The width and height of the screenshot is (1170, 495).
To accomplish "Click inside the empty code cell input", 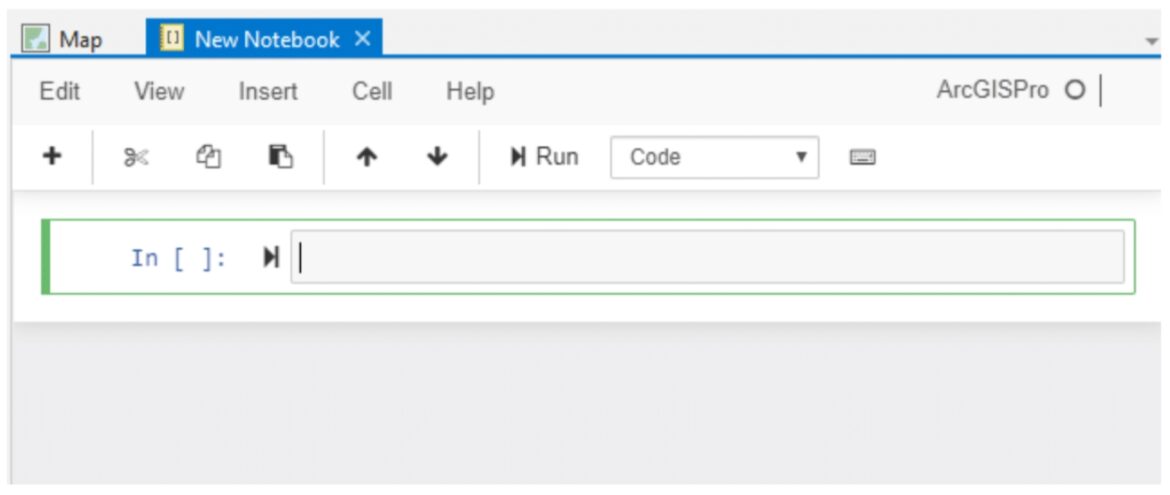I will tap(707, 257).
